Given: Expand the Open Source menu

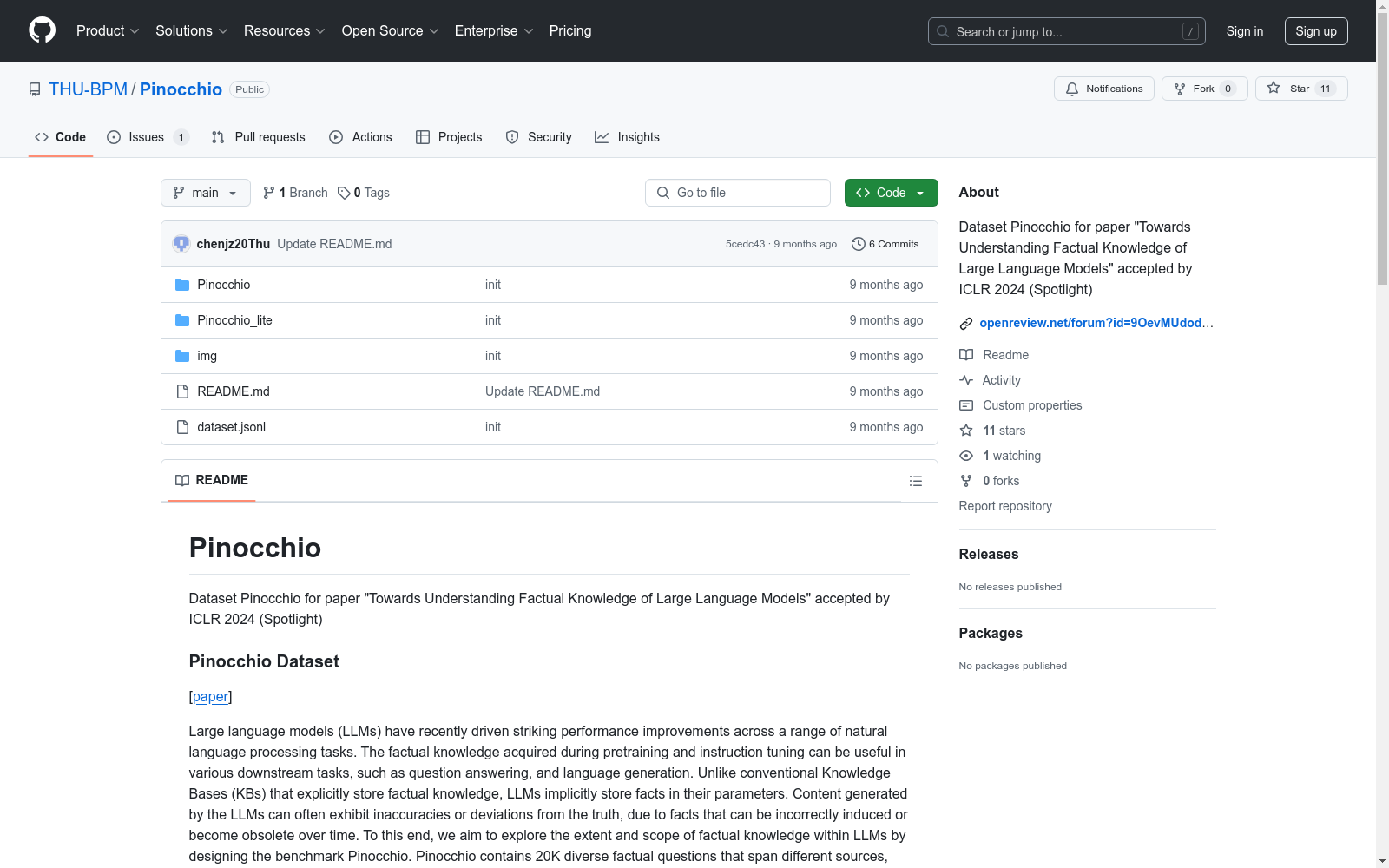Looking at the screenshot, I should [391, 31].
